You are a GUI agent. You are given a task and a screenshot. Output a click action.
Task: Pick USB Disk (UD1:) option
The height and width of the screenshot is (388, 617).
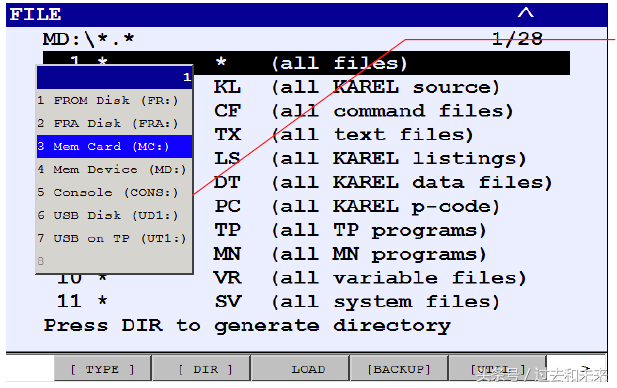pos(114,215)
